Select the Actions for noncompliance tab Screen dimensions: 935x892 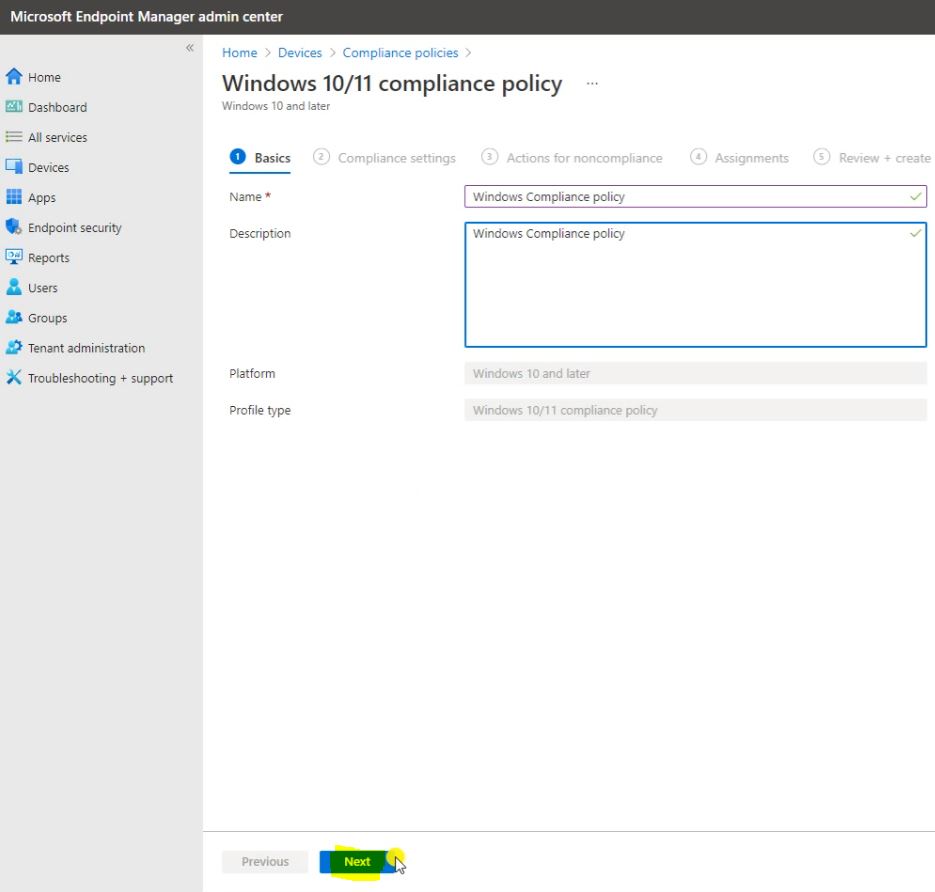coord(571,158)
